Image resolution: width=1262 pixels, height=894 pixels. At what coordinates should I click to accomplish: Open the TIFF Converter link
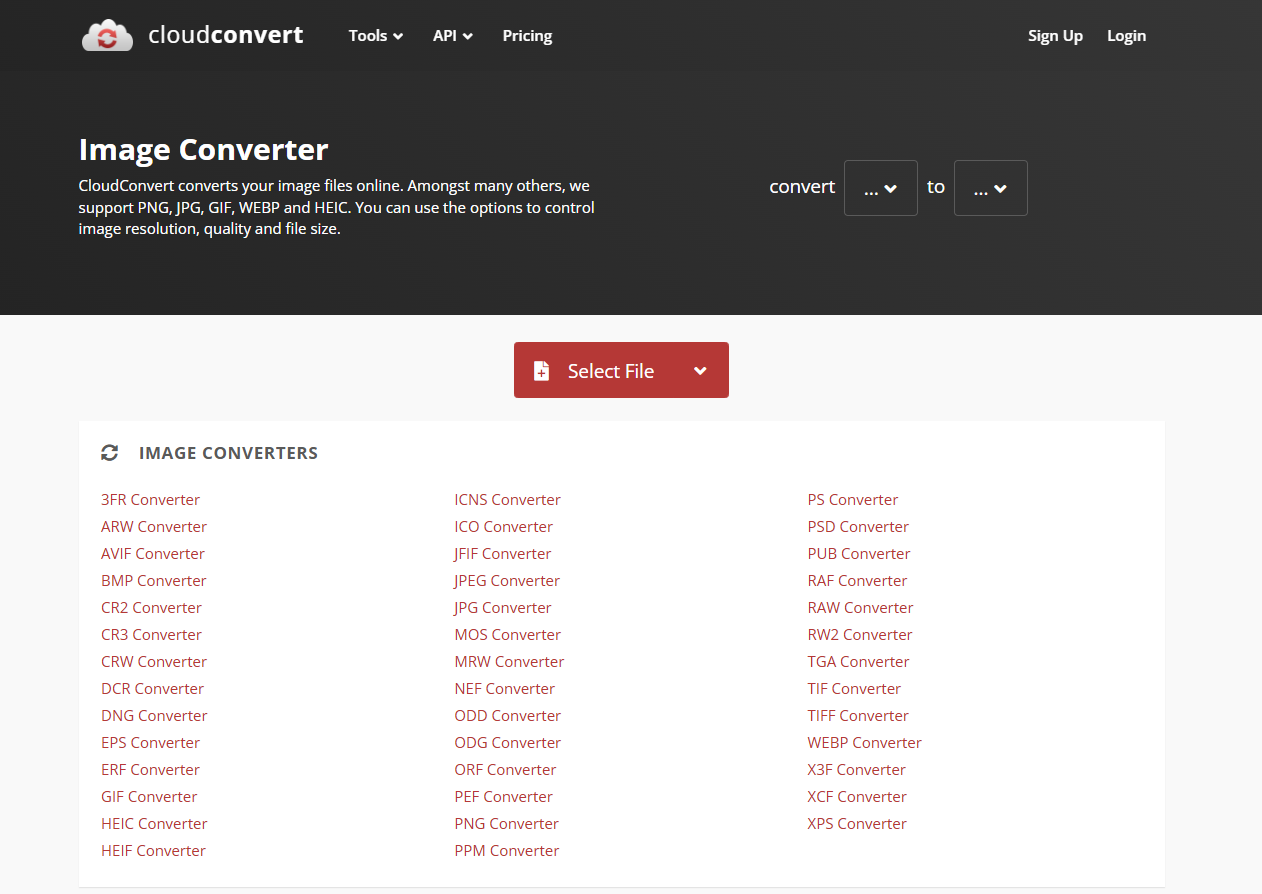pos(857,715)
